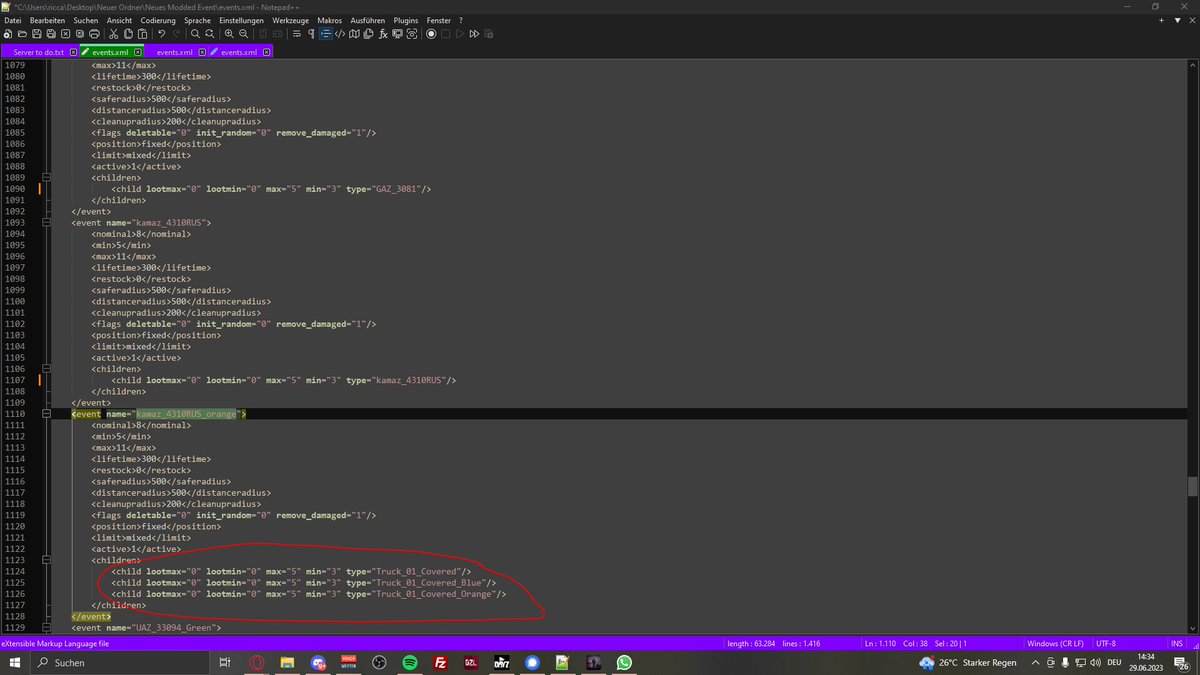Open FileZilla from the taskbar
Image resolution: width=1200 pixels, height=675 pixels.
click(x=440, y=663)
